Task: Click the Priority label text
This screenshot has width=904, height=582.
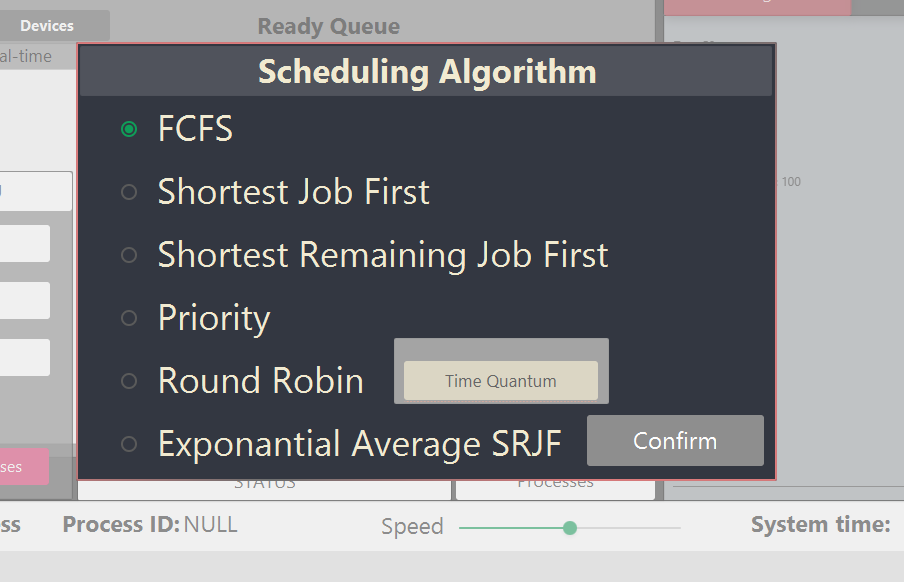Action: click(214, 318)
